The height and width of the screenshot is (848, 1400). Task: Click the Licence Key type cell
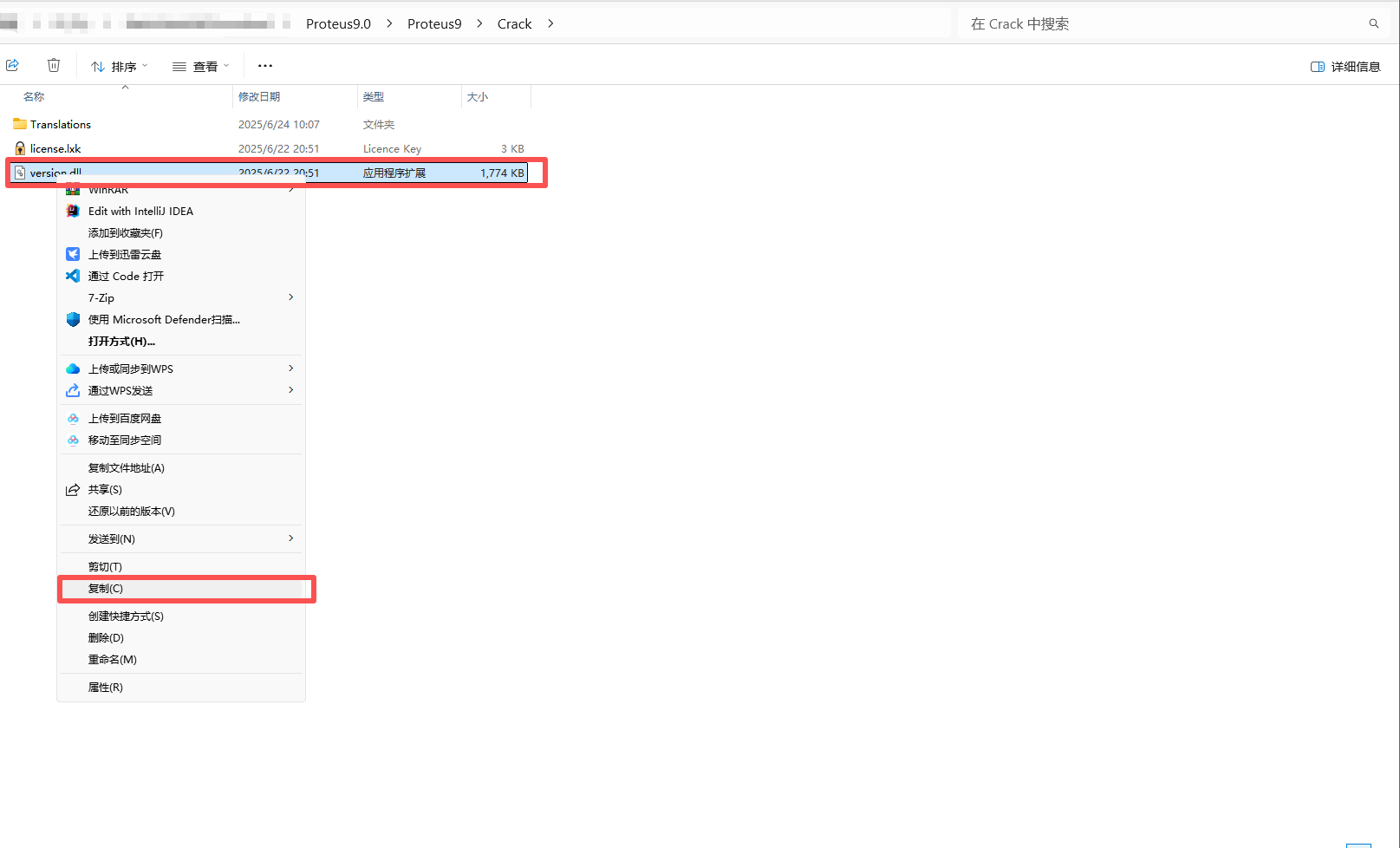tap(392, 148)
